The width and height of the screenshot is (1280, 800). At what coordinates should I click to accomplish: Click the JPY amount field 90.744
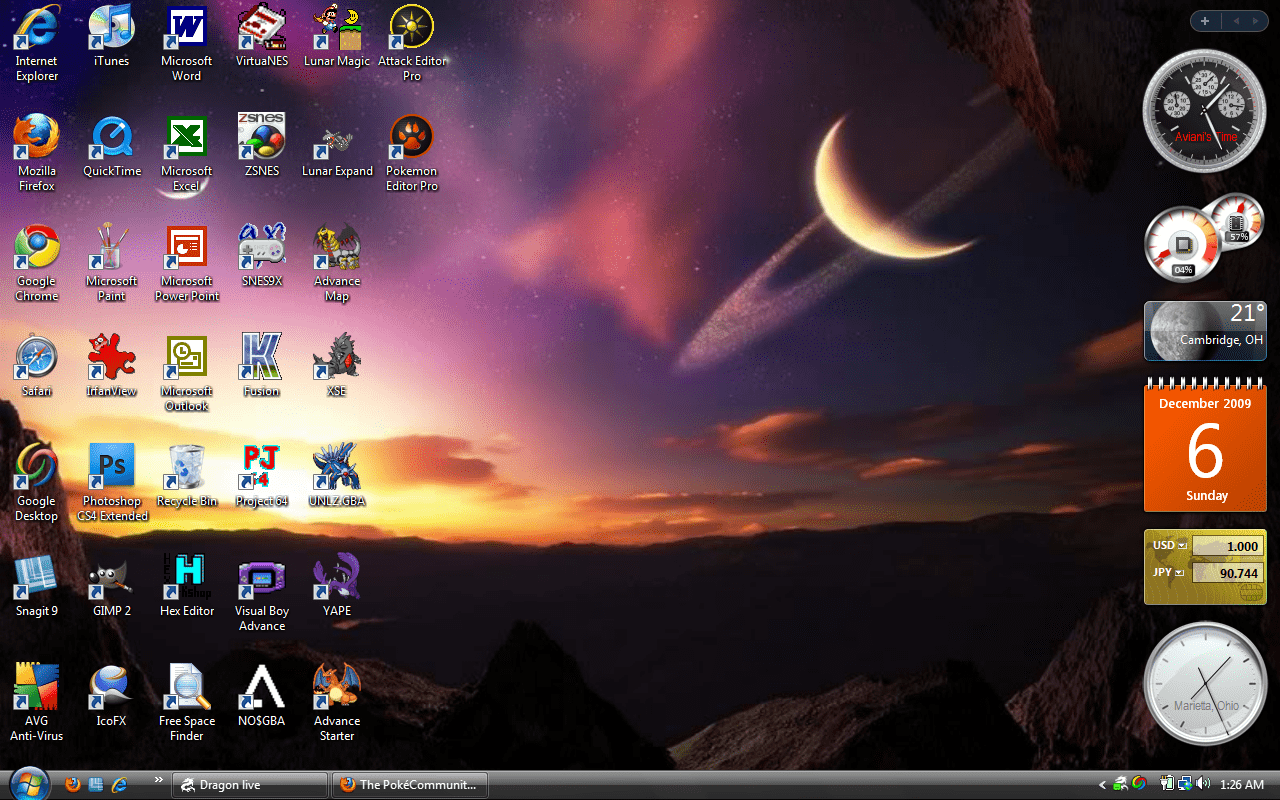1227,573
